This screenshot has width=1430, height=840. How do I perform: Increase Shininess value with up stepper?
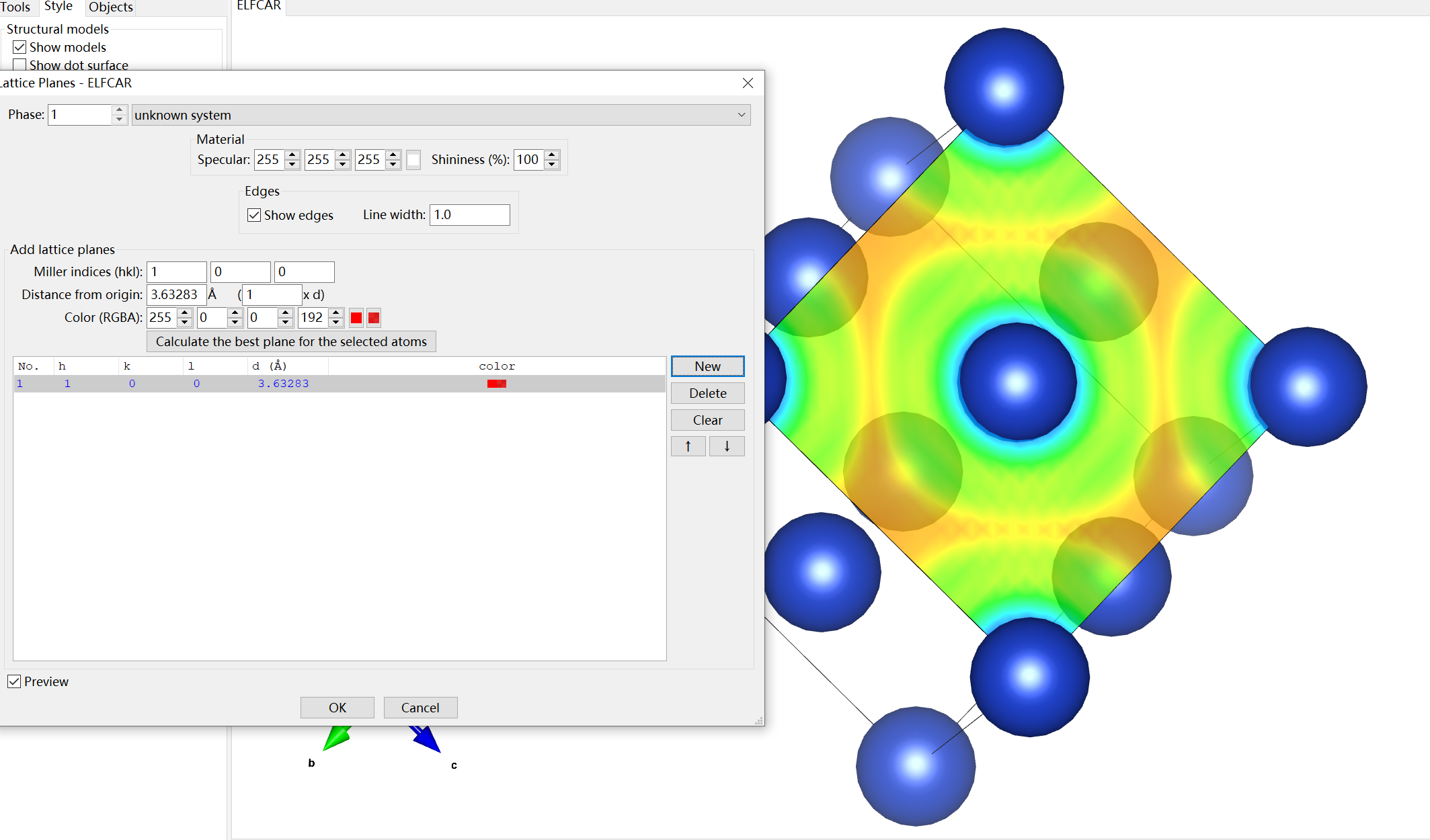(x=552, y=155)
